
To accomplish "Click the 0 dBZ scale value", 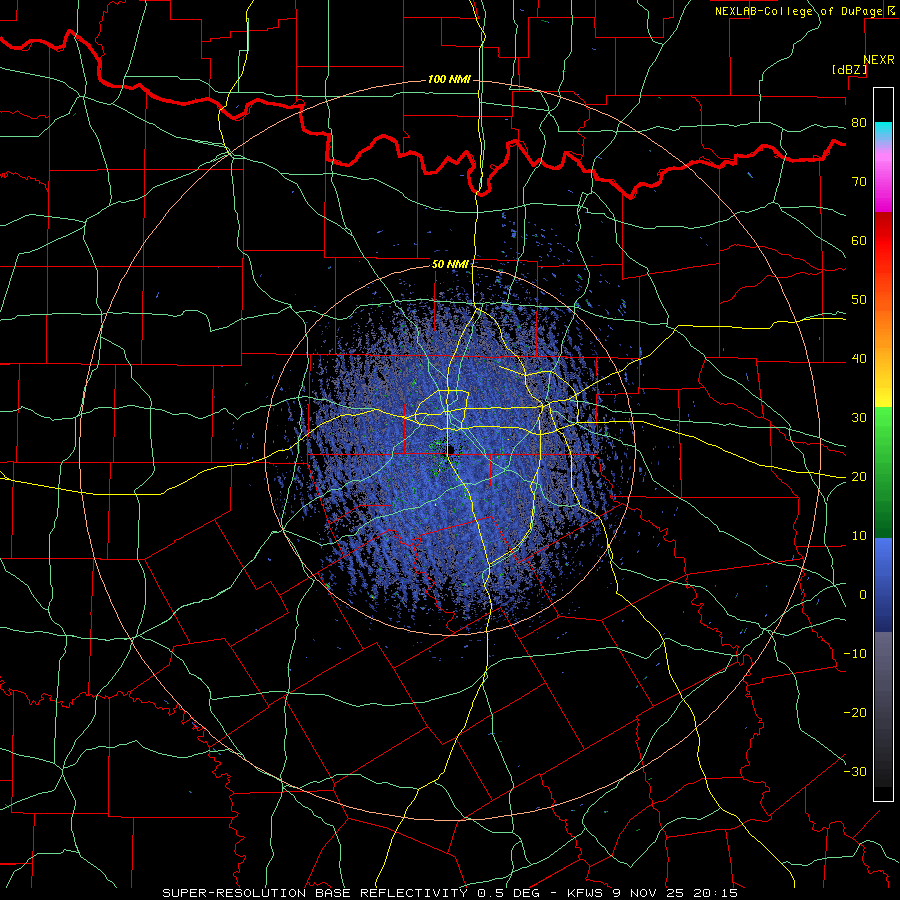I will click(x=863, y=595).
